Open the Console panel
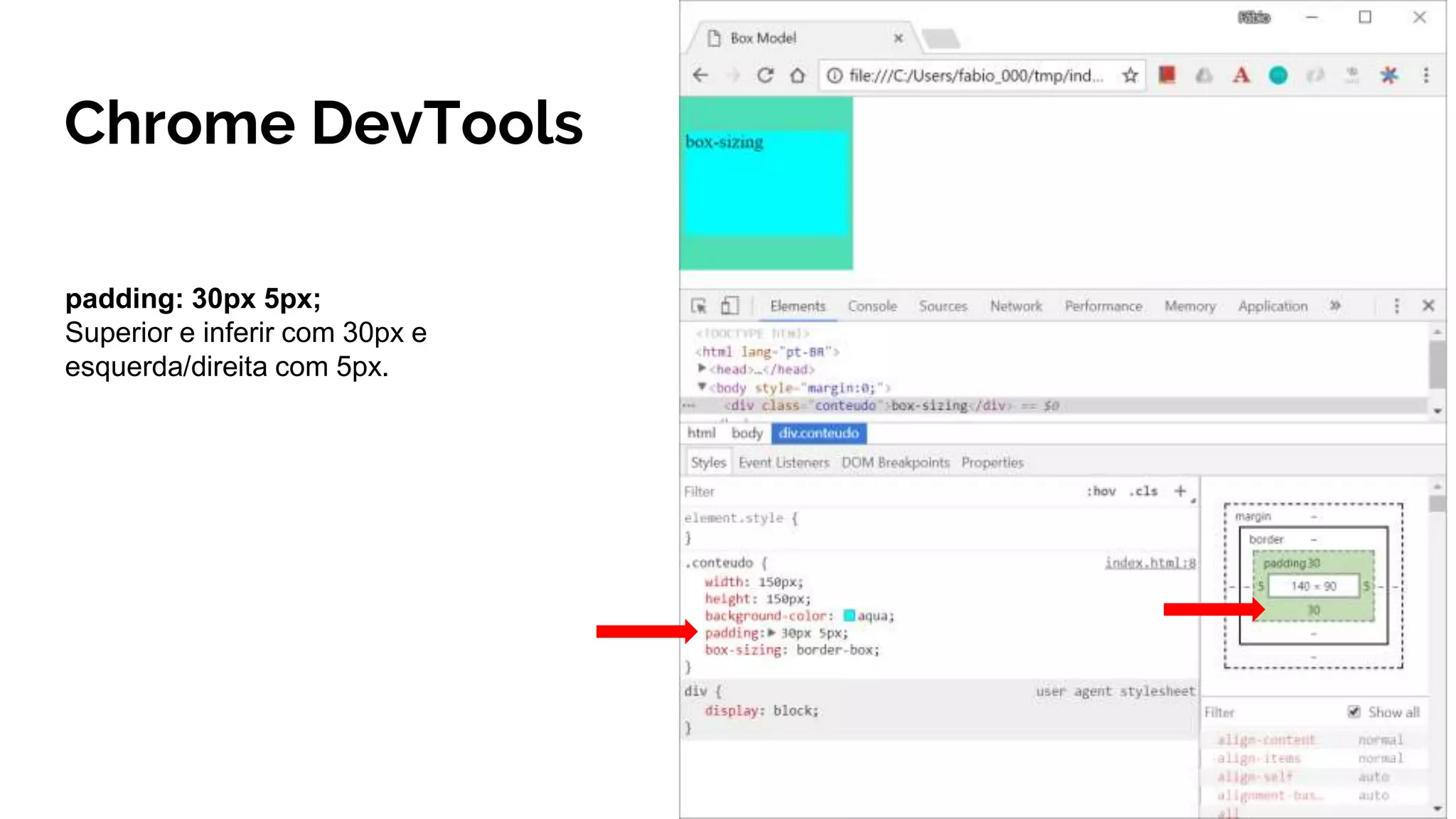This screenshot has height=819, width=1456. coord(872,306)
